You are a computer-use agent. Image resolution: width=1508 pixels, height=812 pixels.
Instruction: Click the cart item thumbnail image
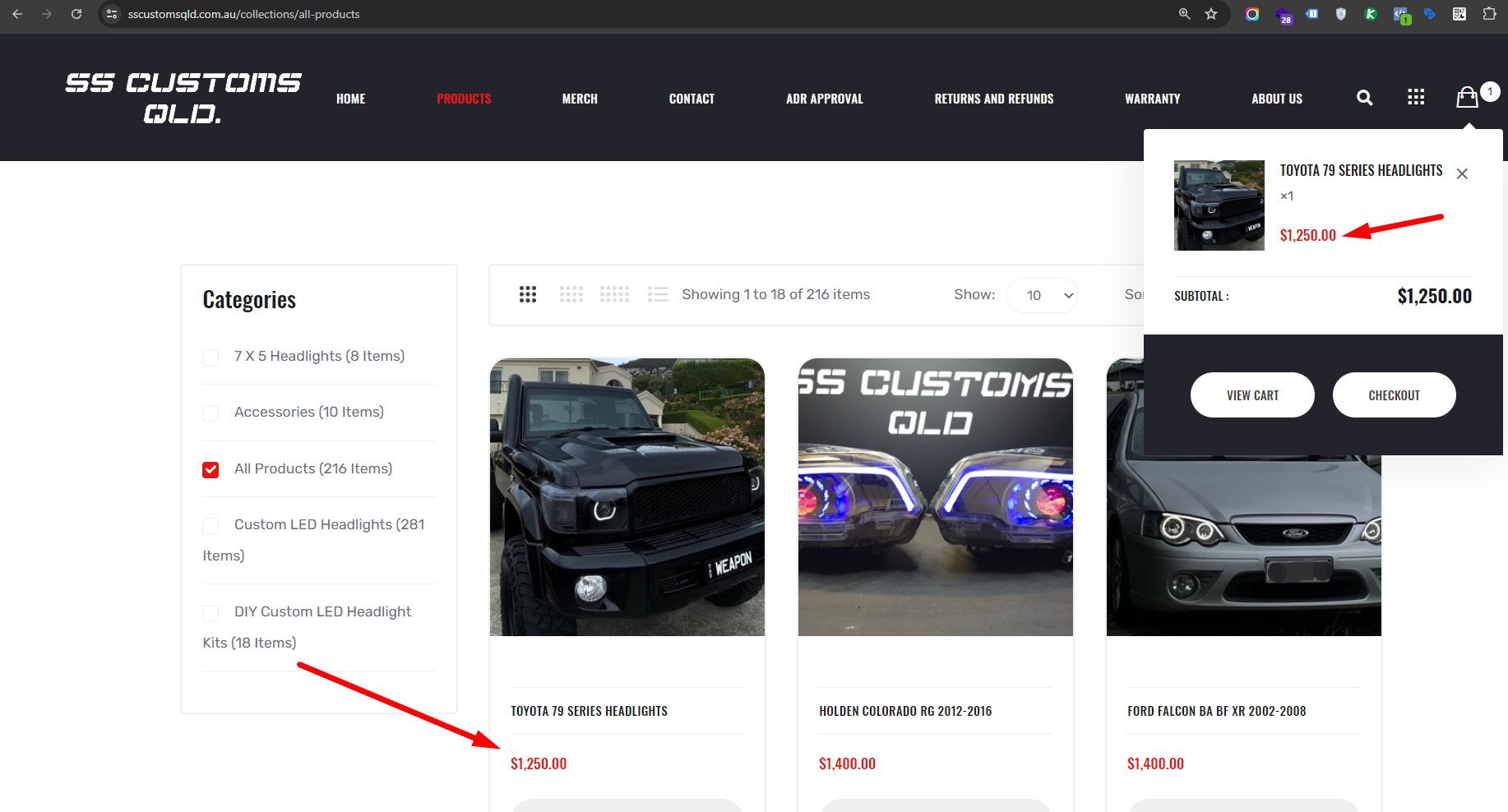coord(1219,205)
